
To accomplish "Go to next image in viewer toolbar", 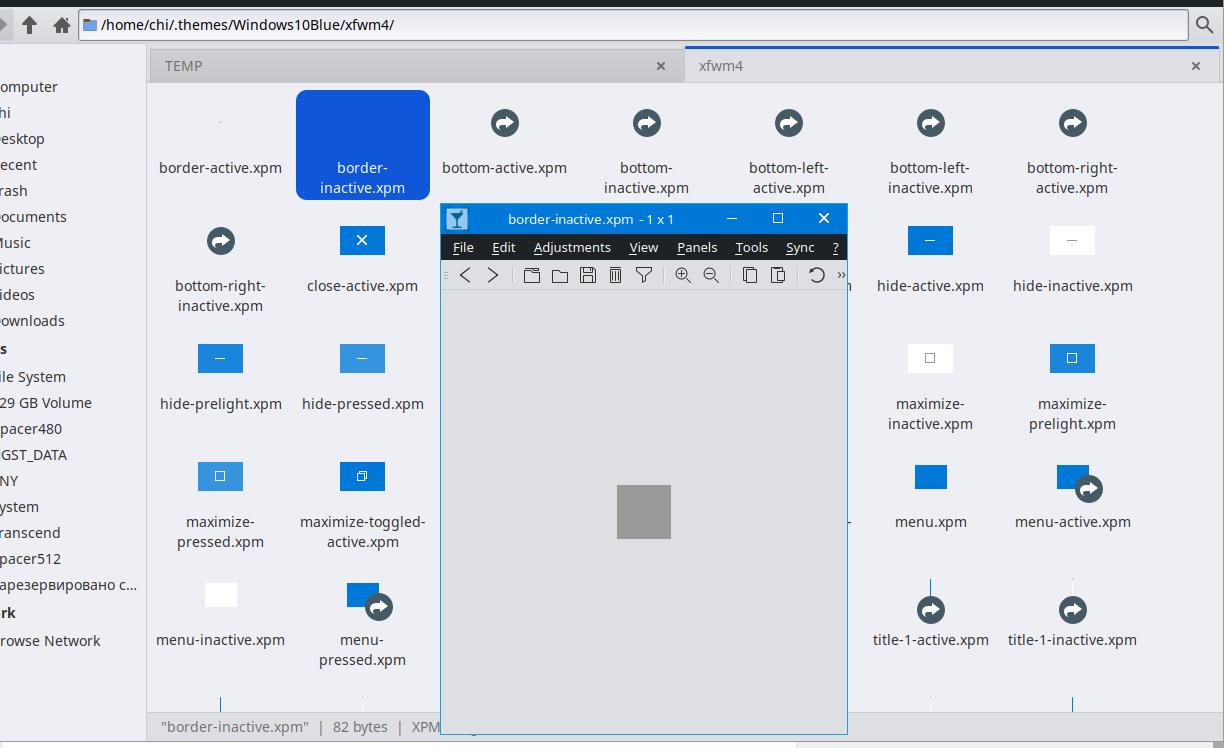I will coord(493,275).
